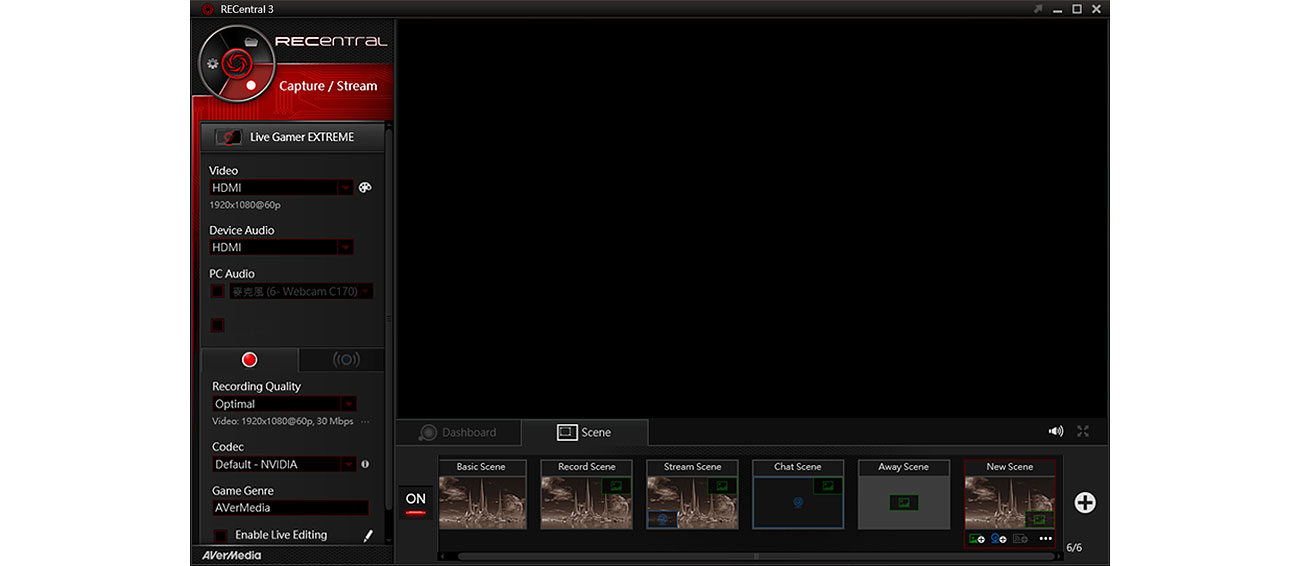
Task: Add text source to New Scene
Action: point(1020,539)
